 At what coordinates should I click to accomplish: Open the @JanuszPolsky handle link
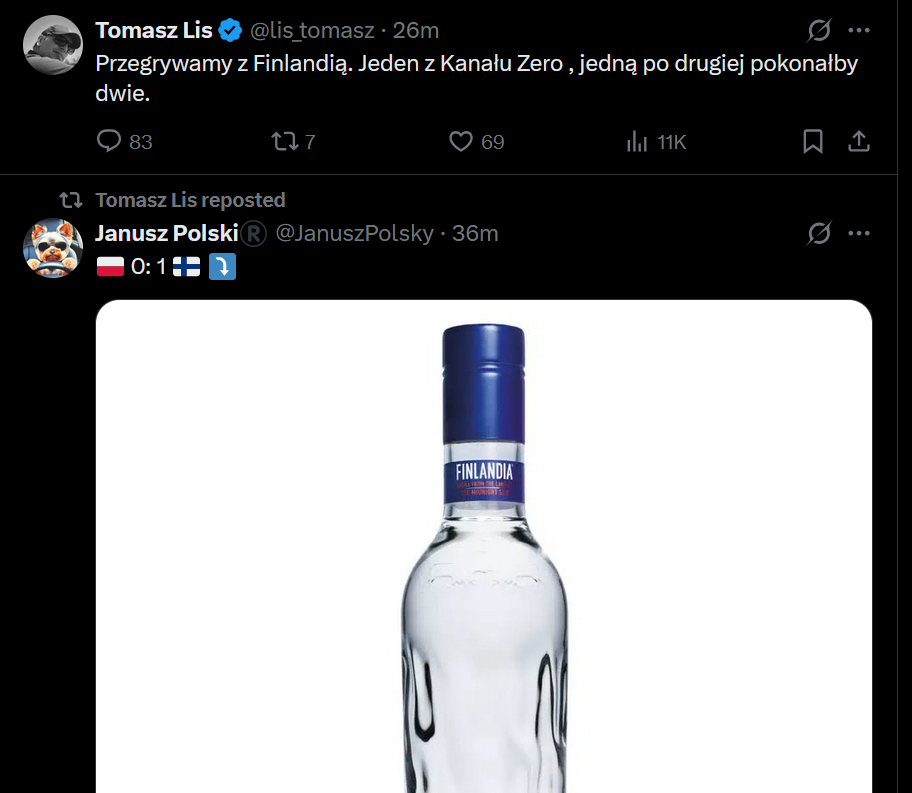point(354,234)
